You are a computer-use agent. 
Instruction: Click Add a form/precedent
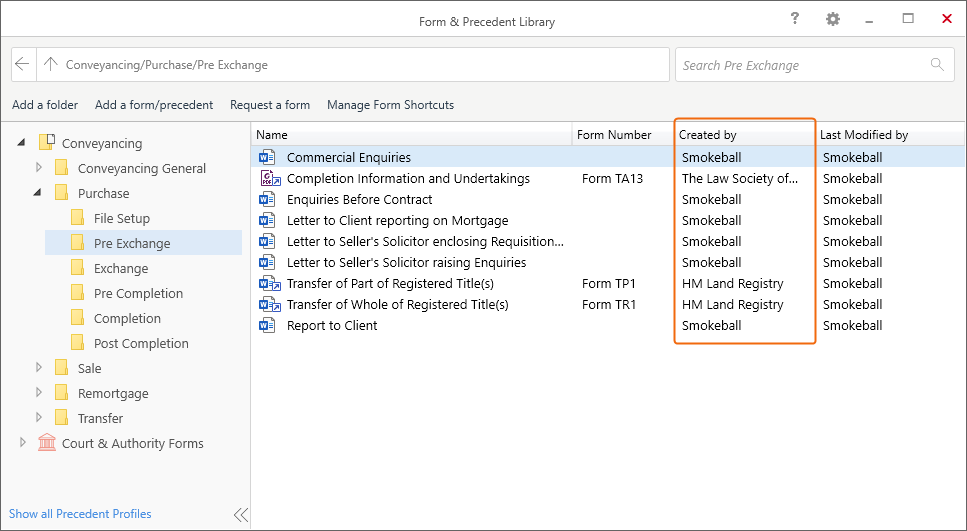pos(154,105)
